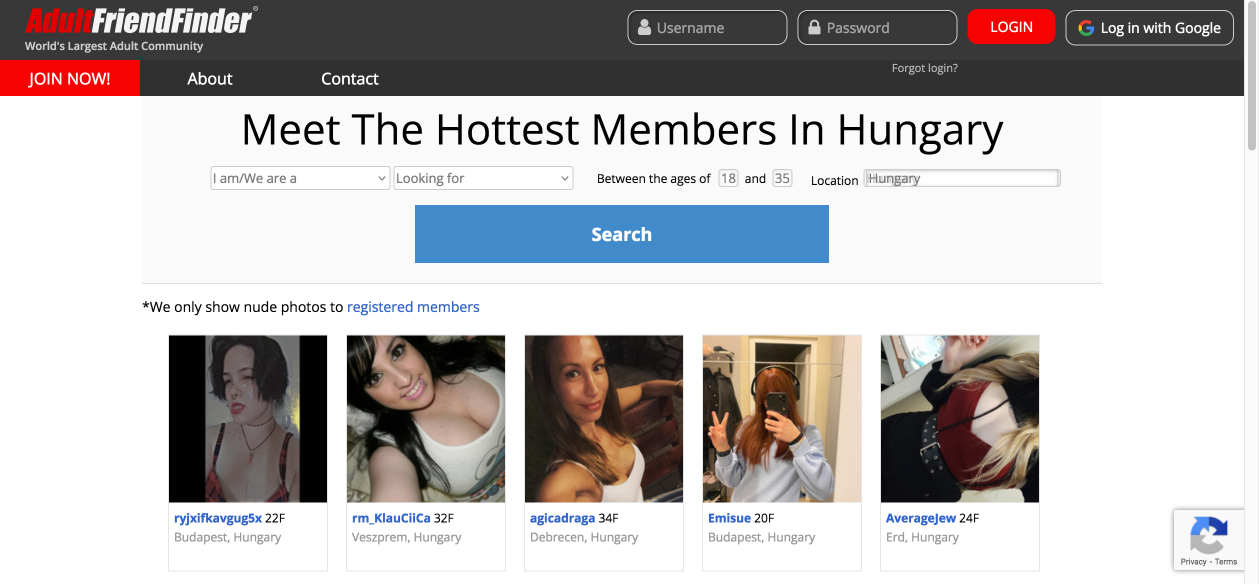Expand the Location input suggestions for Hungary
This screenshot has width=1259, height=584.
(961, 177)
